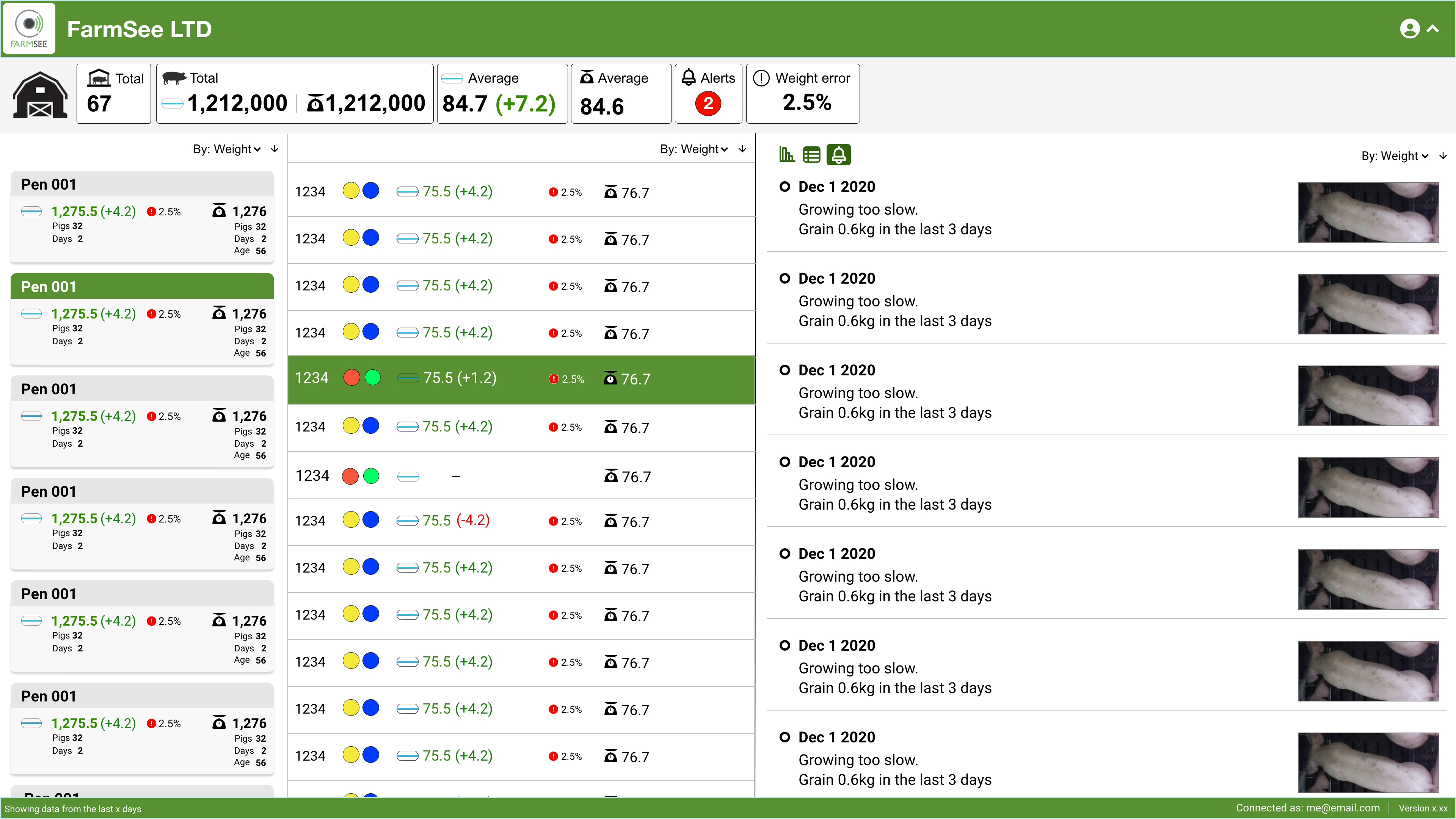Click the Average 84.7 (+7.2) summary card
This screenshot has width=1456, height=819.
click(x=502, y=93)
